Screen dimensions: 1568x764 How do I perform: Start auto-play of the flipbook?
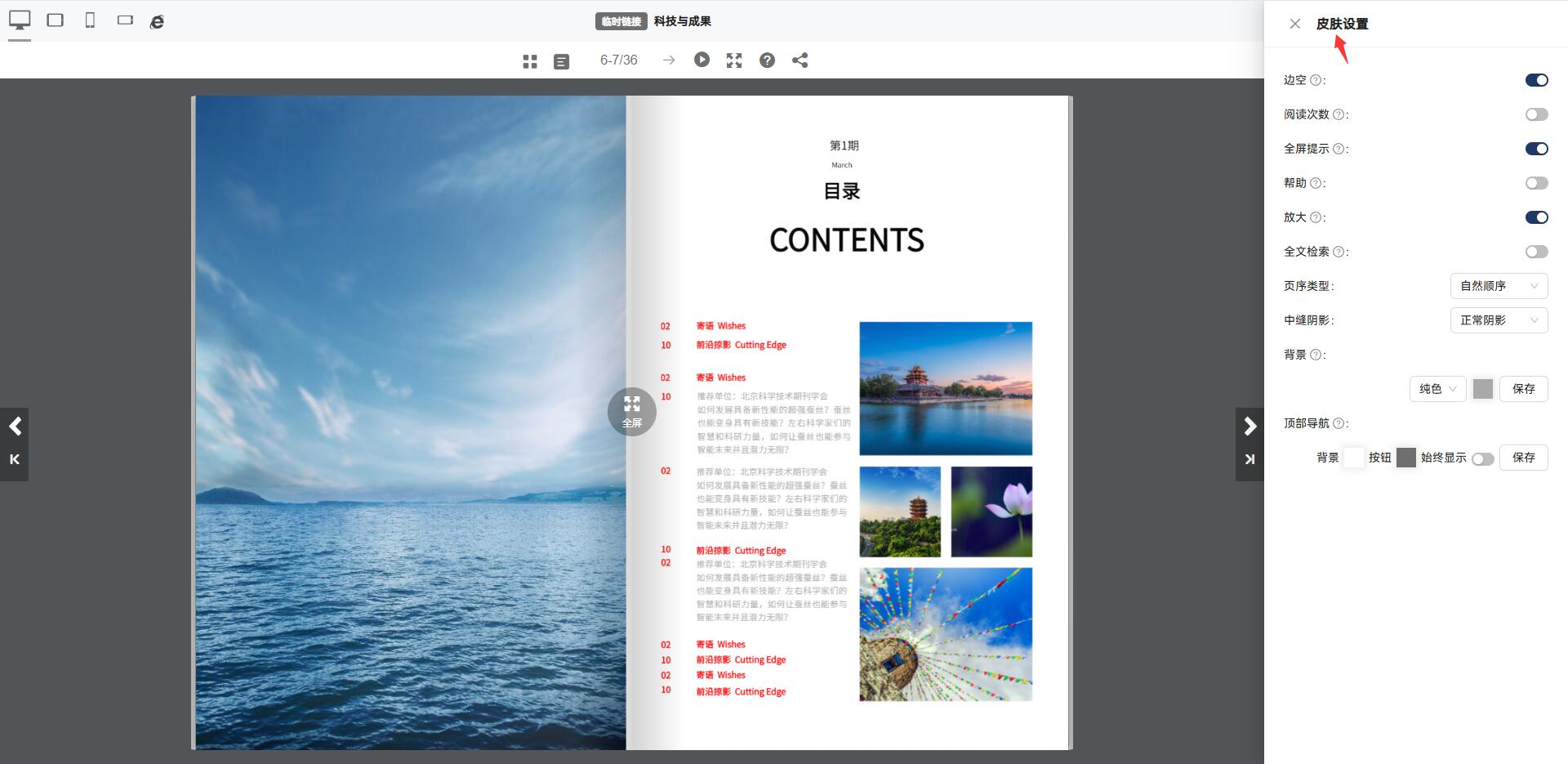(x=702, y=60)
